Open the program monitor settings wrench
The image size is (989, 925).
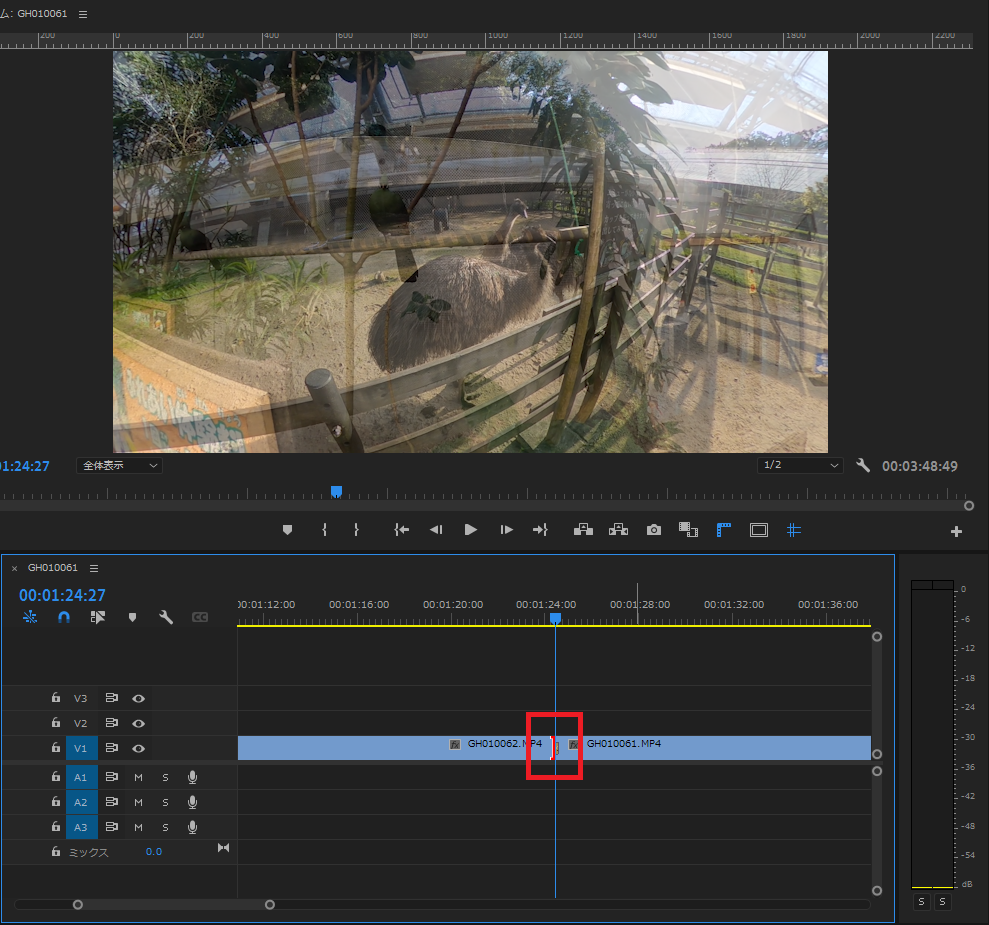[863, 466]
